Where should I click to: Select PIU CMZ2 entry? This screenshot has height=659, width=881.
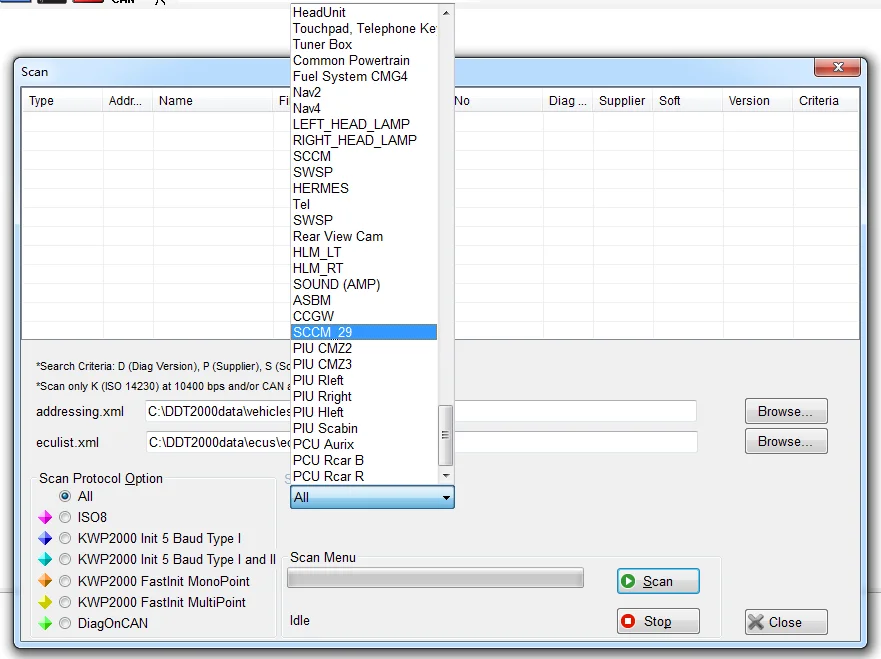[364, 348]
